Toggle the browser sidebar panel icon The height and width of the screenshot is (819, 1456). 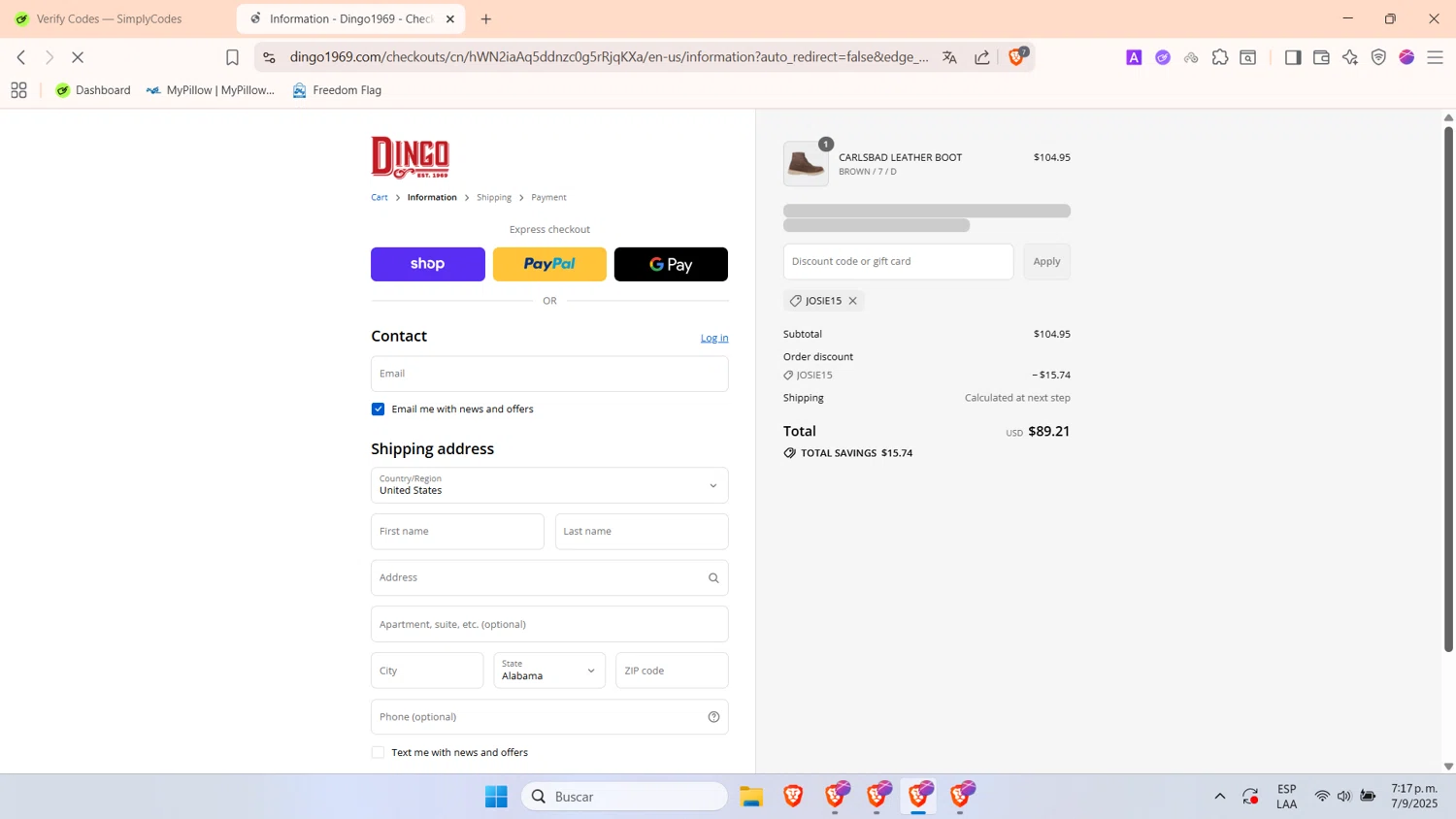coord(1293,57)
